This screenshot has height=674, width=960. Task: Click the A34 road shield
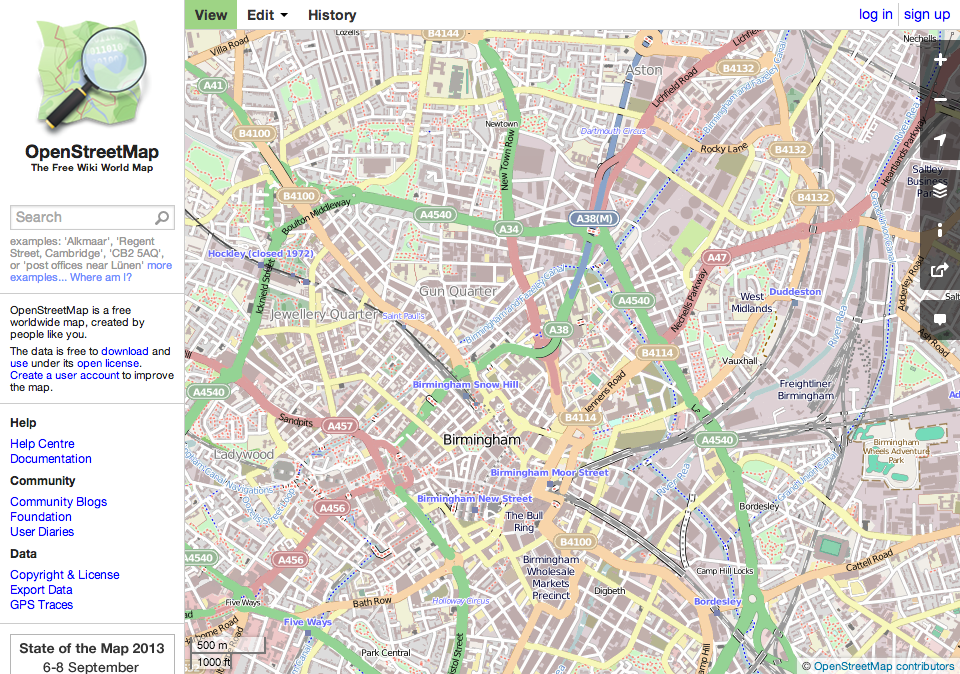point(509,229)
